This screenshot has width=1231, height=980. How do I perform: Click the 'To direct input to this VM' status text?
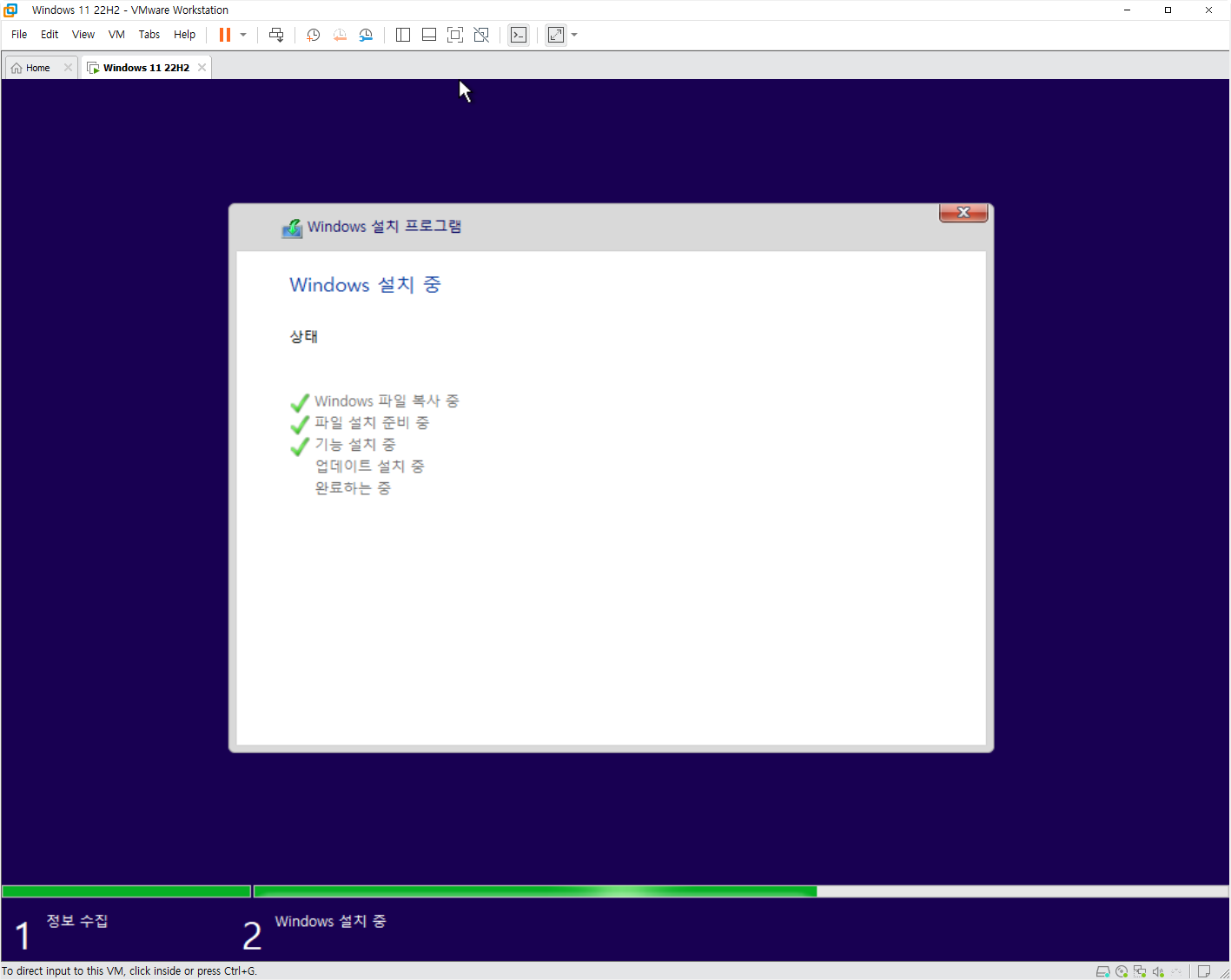[129, 971]
